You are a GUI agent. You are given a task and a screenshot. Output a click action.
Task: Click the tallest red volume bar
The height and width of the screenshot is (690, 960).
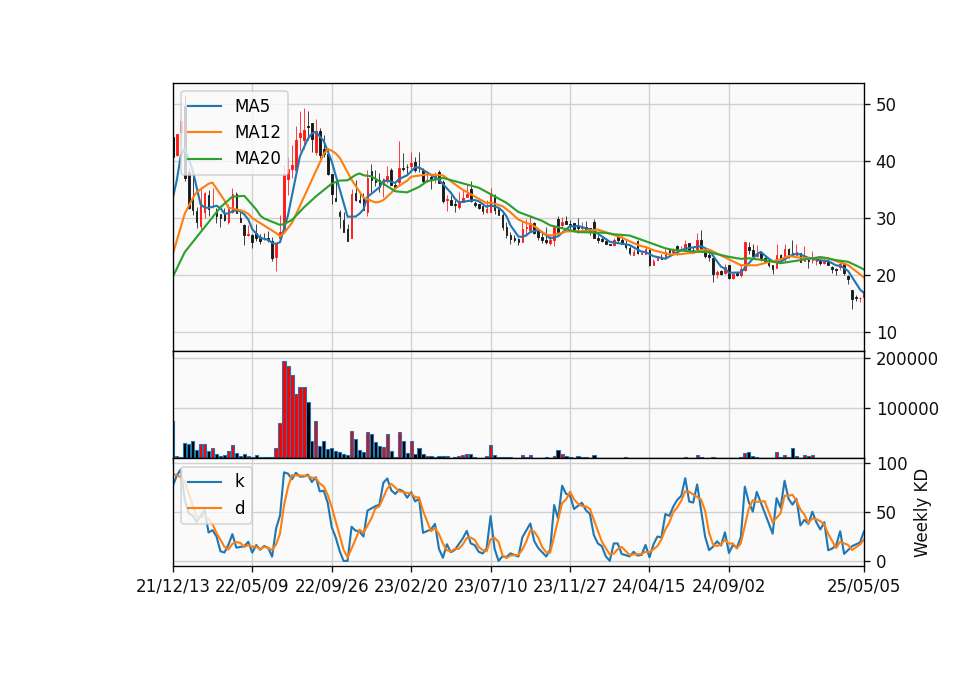[285, 410]
